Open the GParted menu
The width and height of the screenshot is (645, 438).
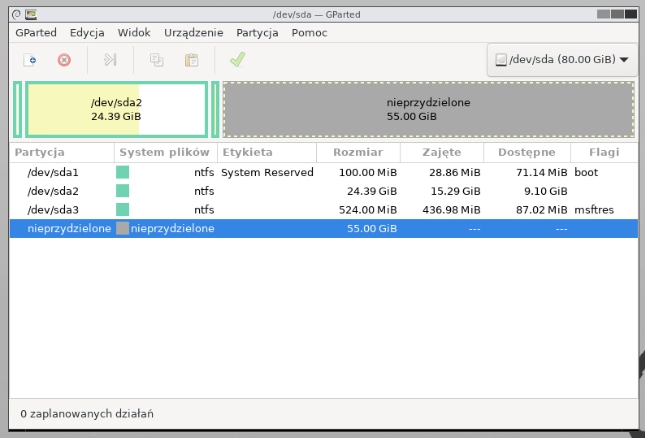click(36, 33)
